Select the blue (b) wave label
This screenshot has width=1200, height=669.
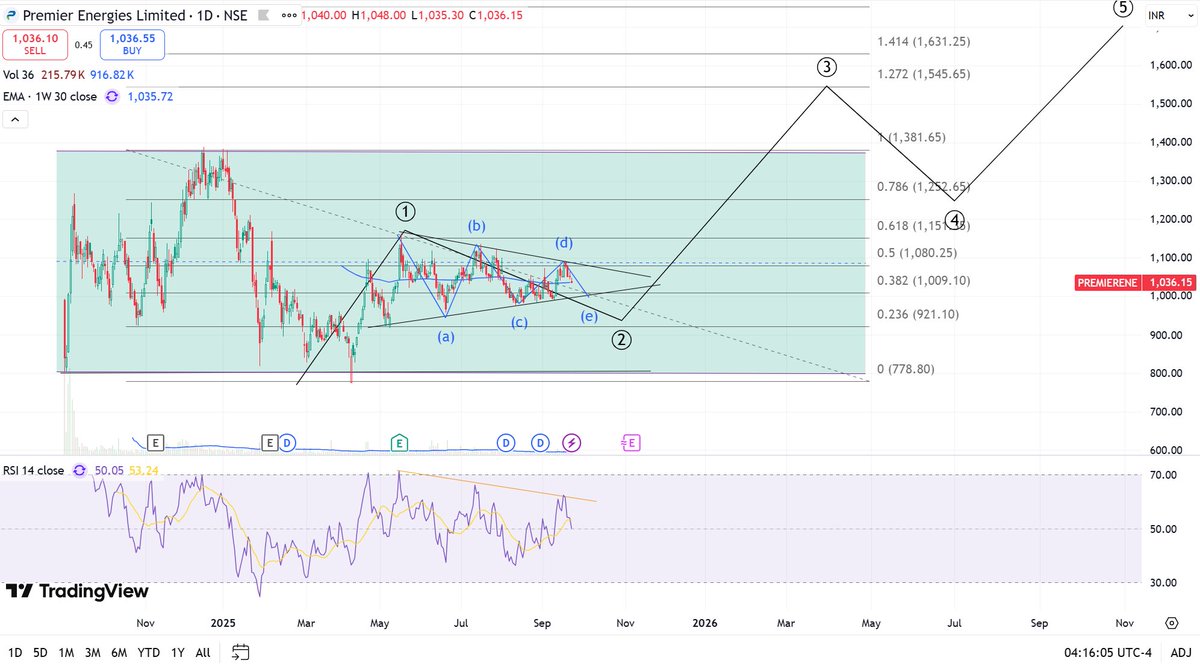click(x=477, y=226)
